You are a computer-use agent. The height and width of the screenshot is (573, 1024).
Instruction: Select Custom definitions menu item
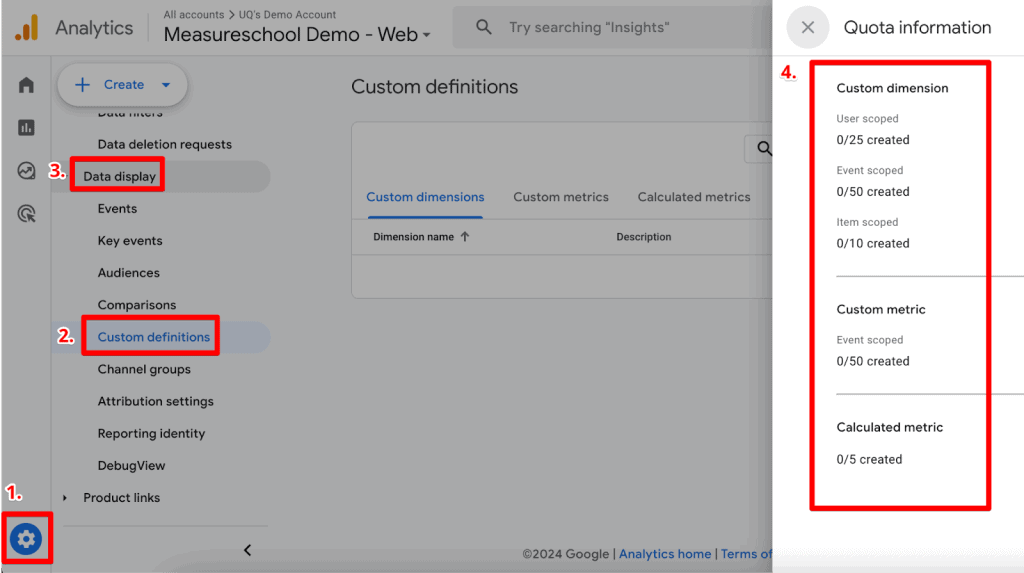pyautogui.click(x=153, y=337)
